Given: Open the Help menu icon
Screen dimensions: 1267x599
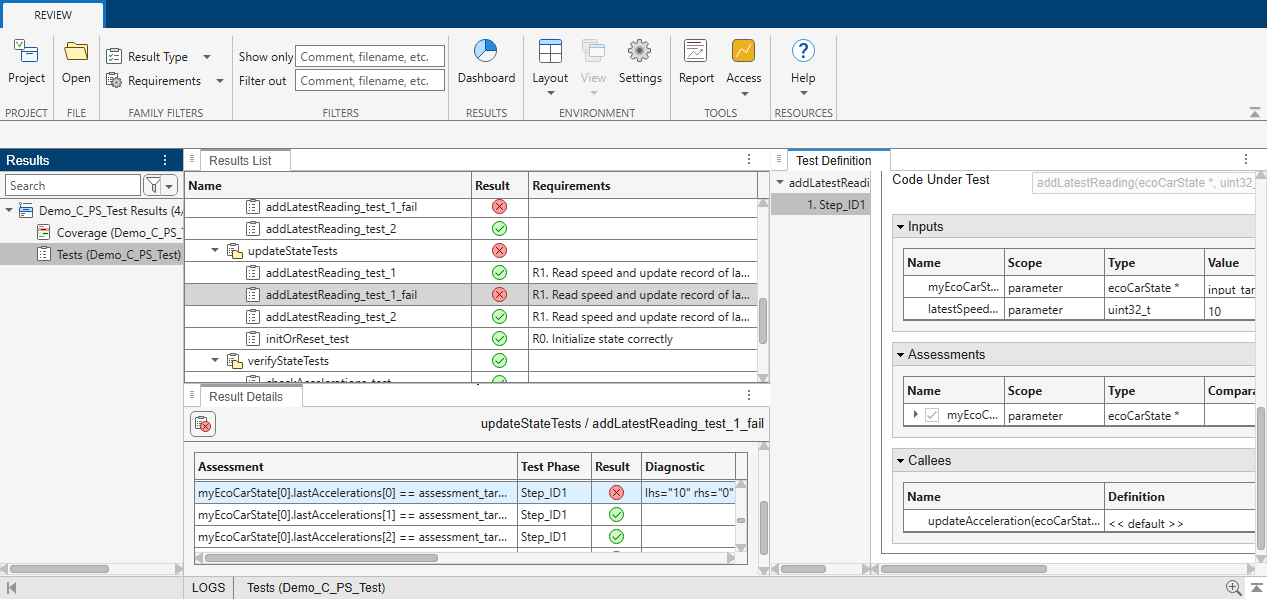Looking at the screenshot, I should point(803,51).
